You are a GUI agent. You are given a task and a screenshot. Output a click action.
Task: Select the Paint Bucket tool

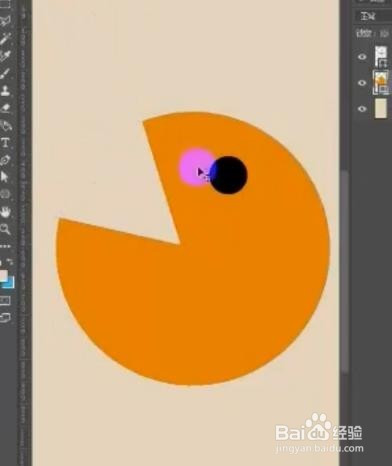[x=5, y=125]
